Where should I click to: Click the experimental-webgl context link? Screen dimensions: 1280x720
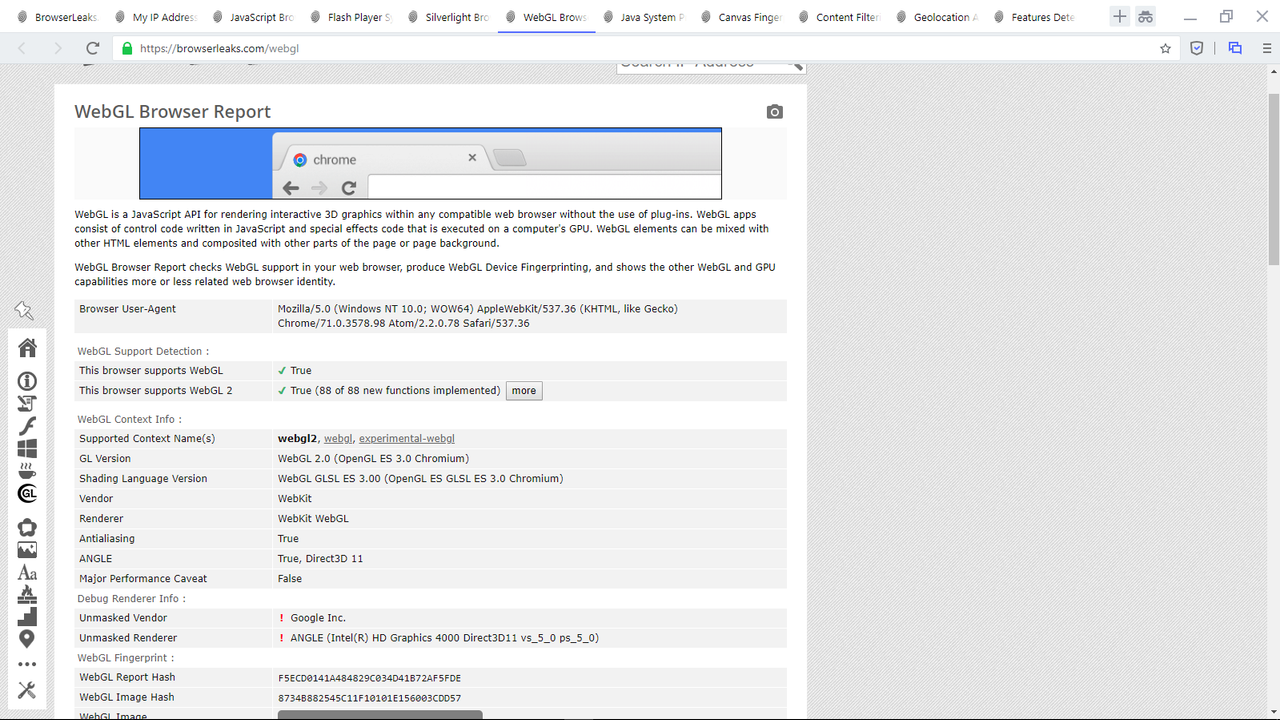407,439
